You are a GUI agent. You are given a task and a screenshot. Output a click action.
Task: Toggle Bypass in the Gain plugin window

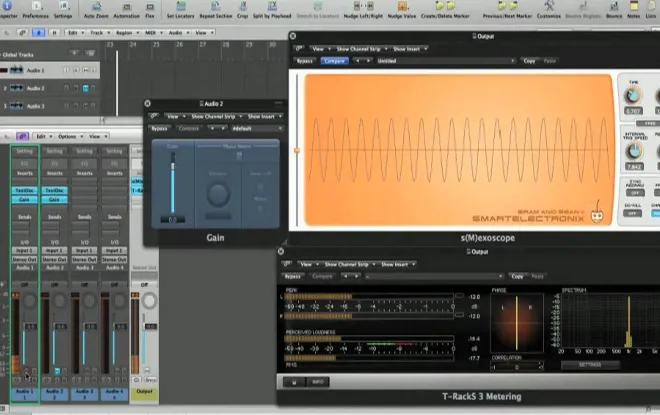pyautogui.click(x=160, y=128)
